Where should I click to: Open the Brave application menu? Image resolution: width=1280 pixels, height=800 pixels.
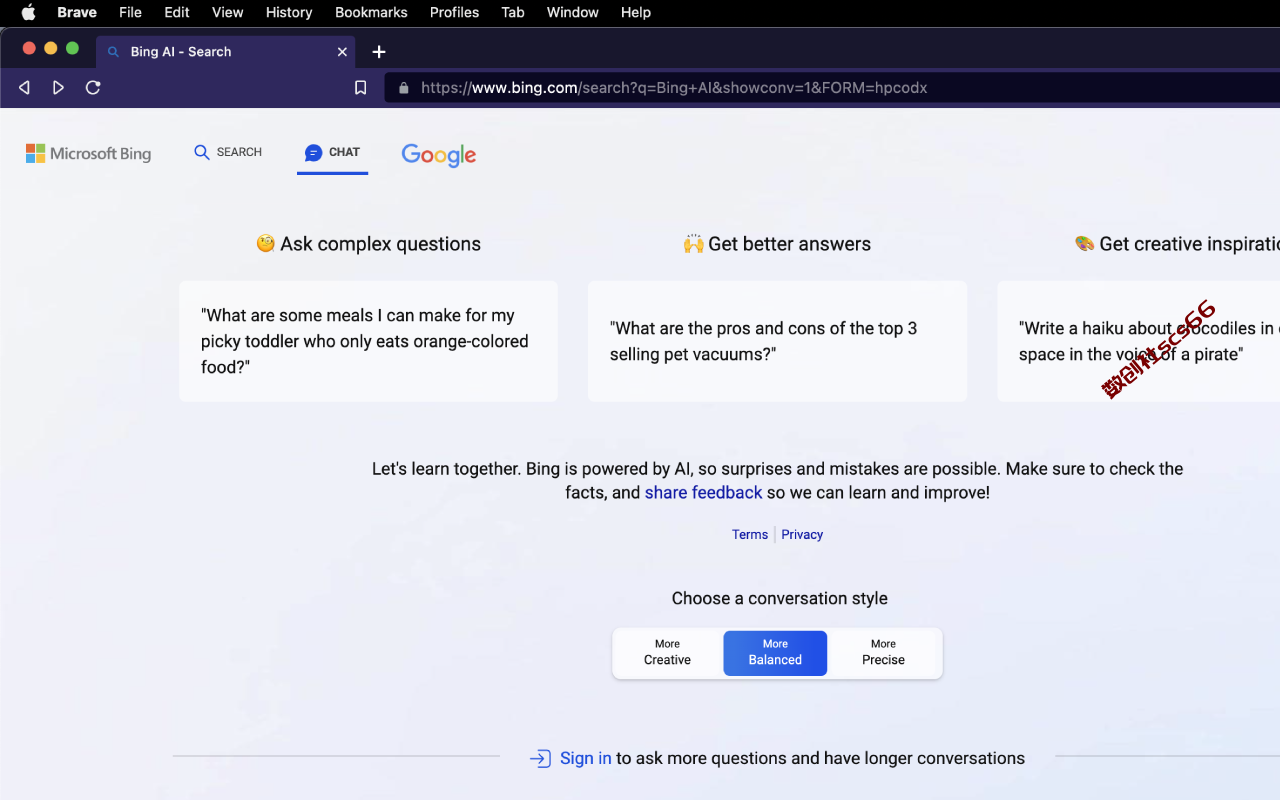77,12
